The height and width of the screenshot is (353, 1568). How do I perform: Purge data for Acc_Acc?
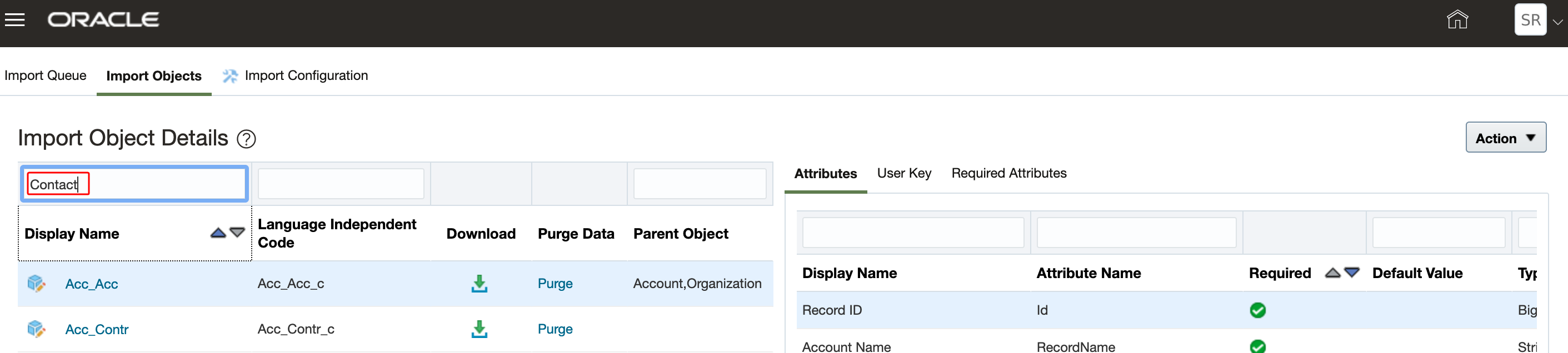(x=555, y=283)
